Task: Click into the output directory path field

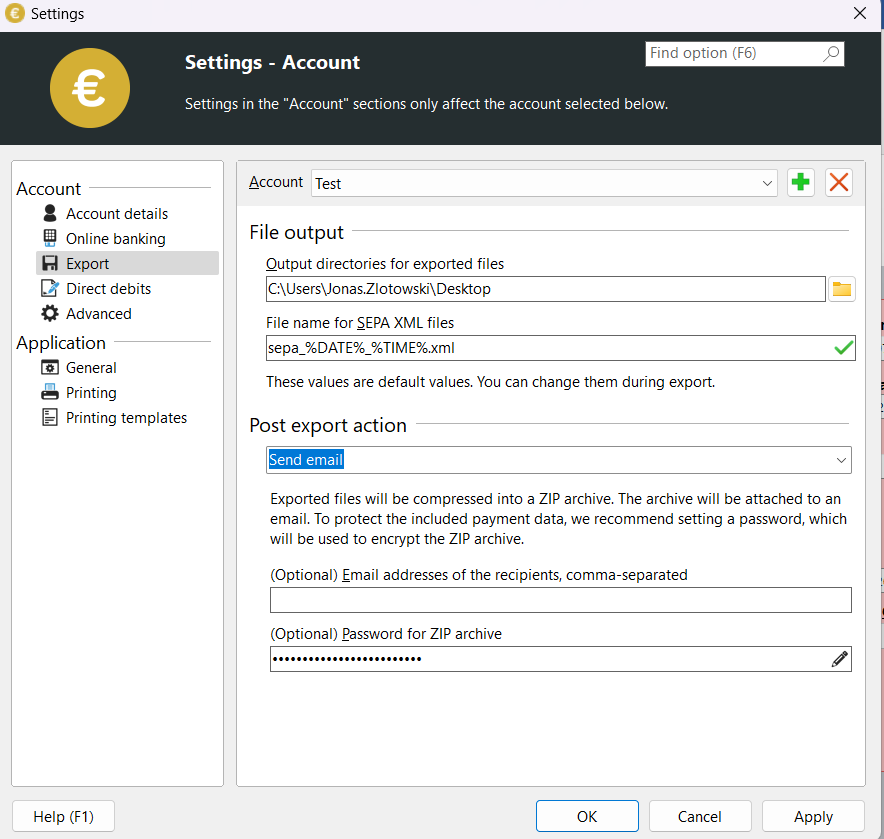Action: tap(546, 289)
